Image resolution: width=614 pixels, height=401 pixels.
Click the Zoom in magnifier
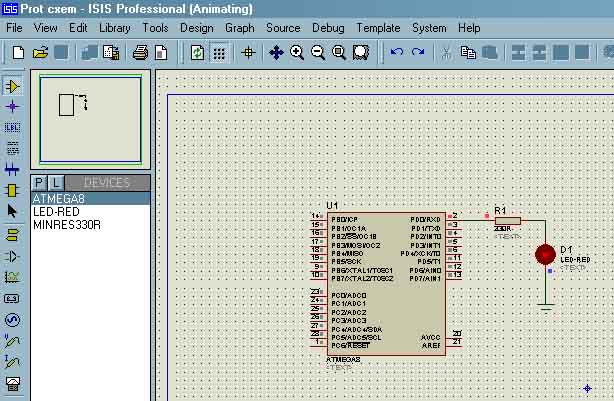(x=297, y=52)
